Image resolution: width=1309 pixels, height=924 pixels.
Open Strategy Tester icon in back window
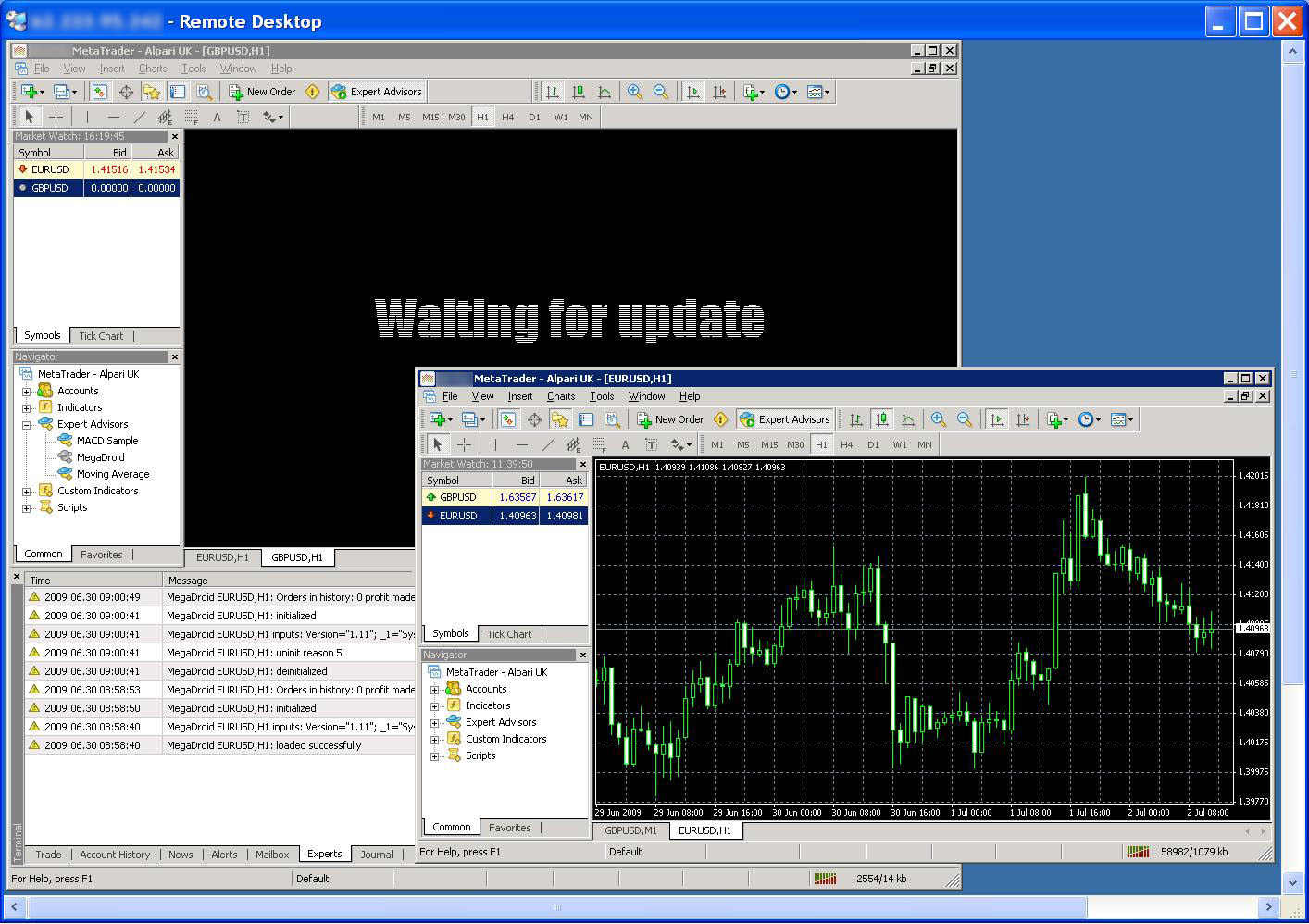pyautogui.click(x=204, y=92)
